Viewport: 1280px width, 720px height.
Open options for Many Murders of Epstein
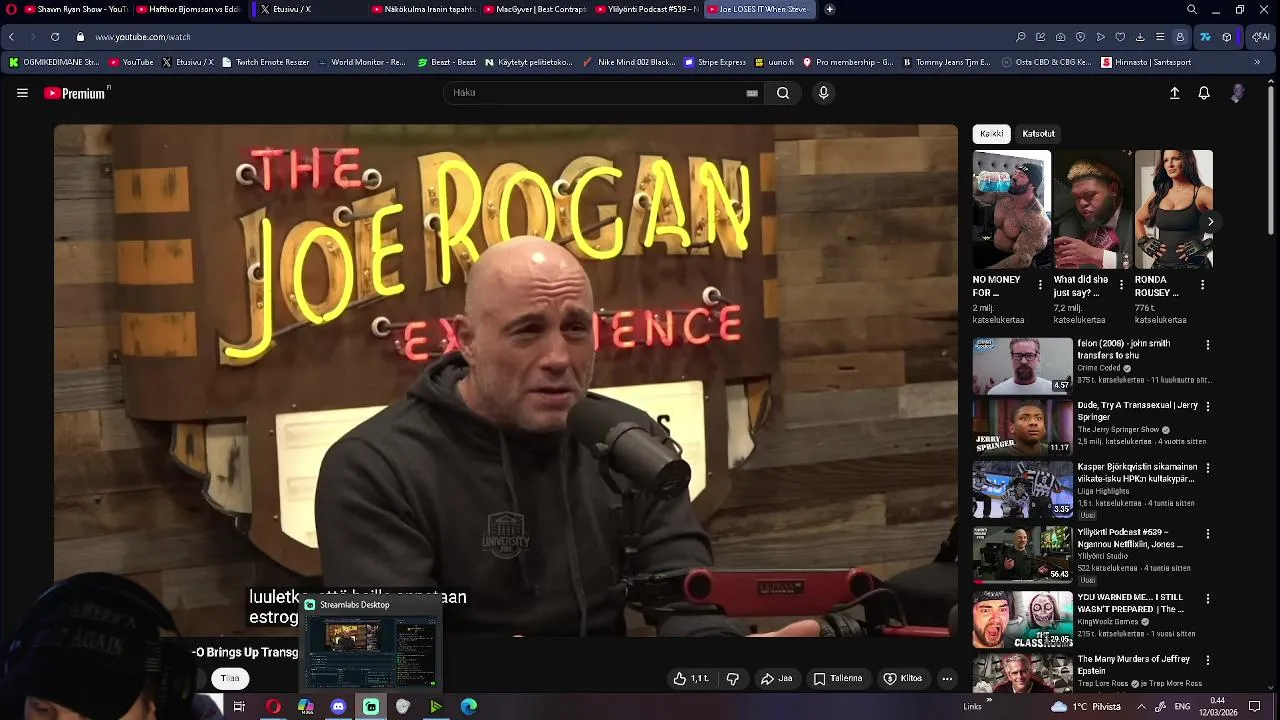pos(1207,661)
